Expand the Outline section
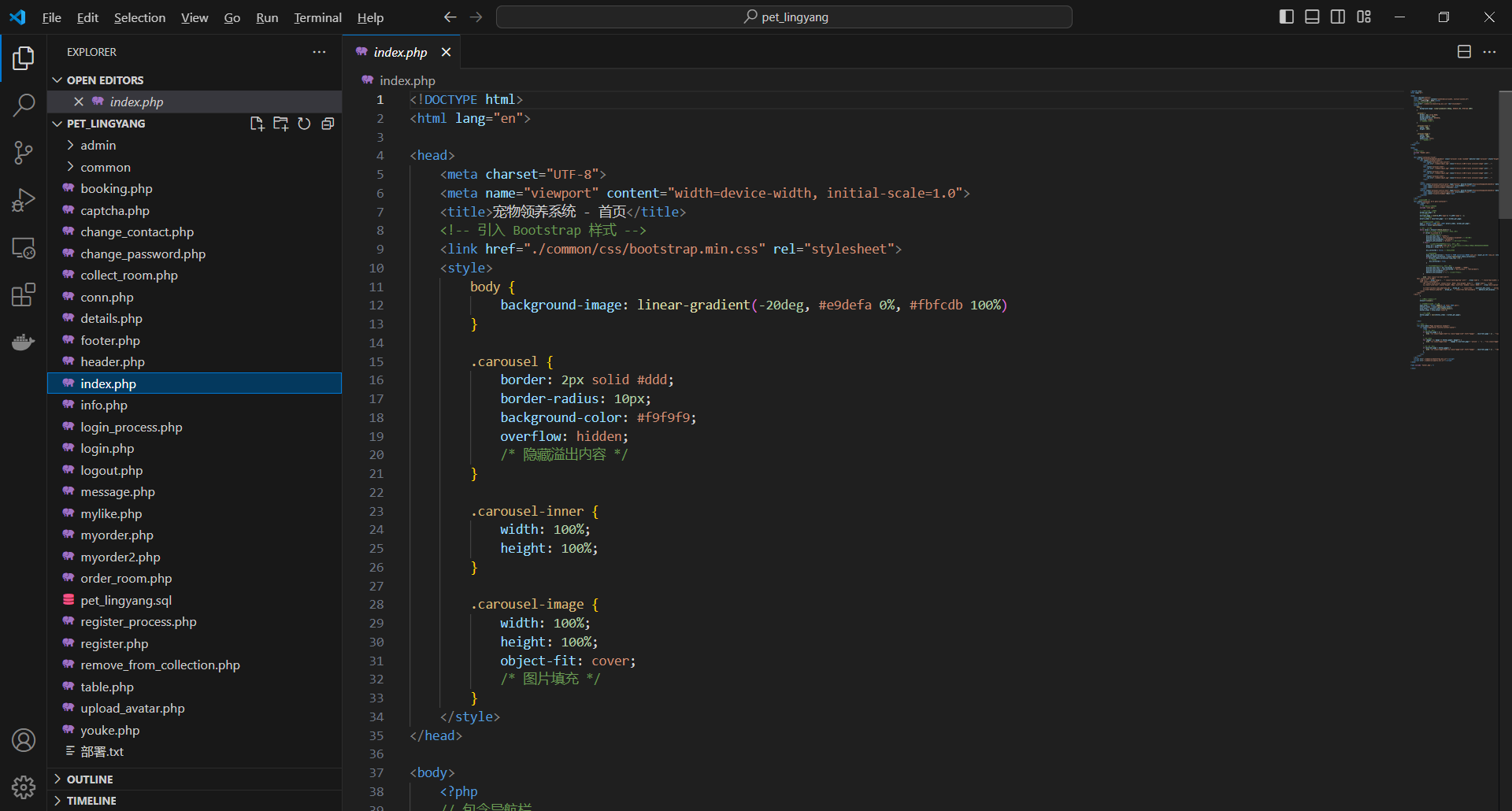 (x=195, y=779)
